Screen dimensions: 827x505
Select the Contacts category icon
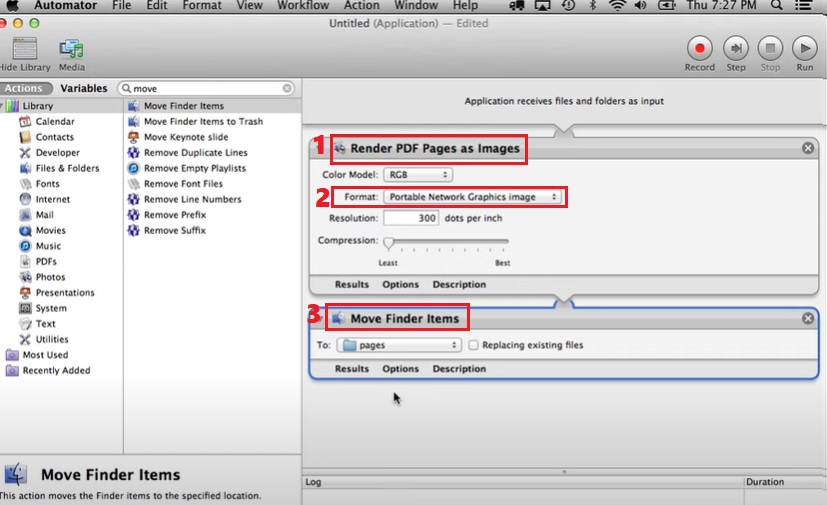25,137
